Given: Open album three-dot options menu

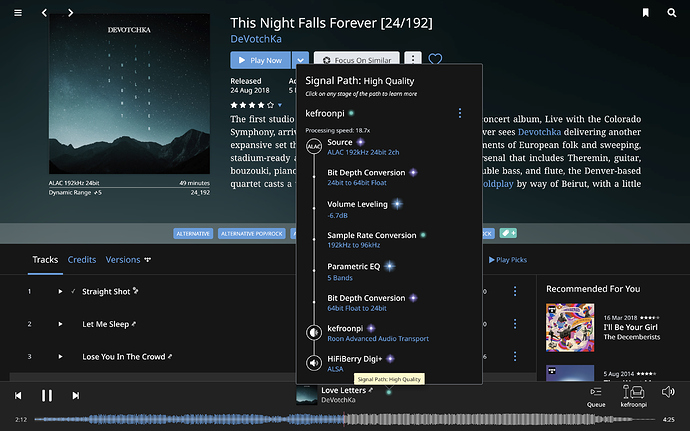Looking at the screenshot, I should click(x=412, y=59).
